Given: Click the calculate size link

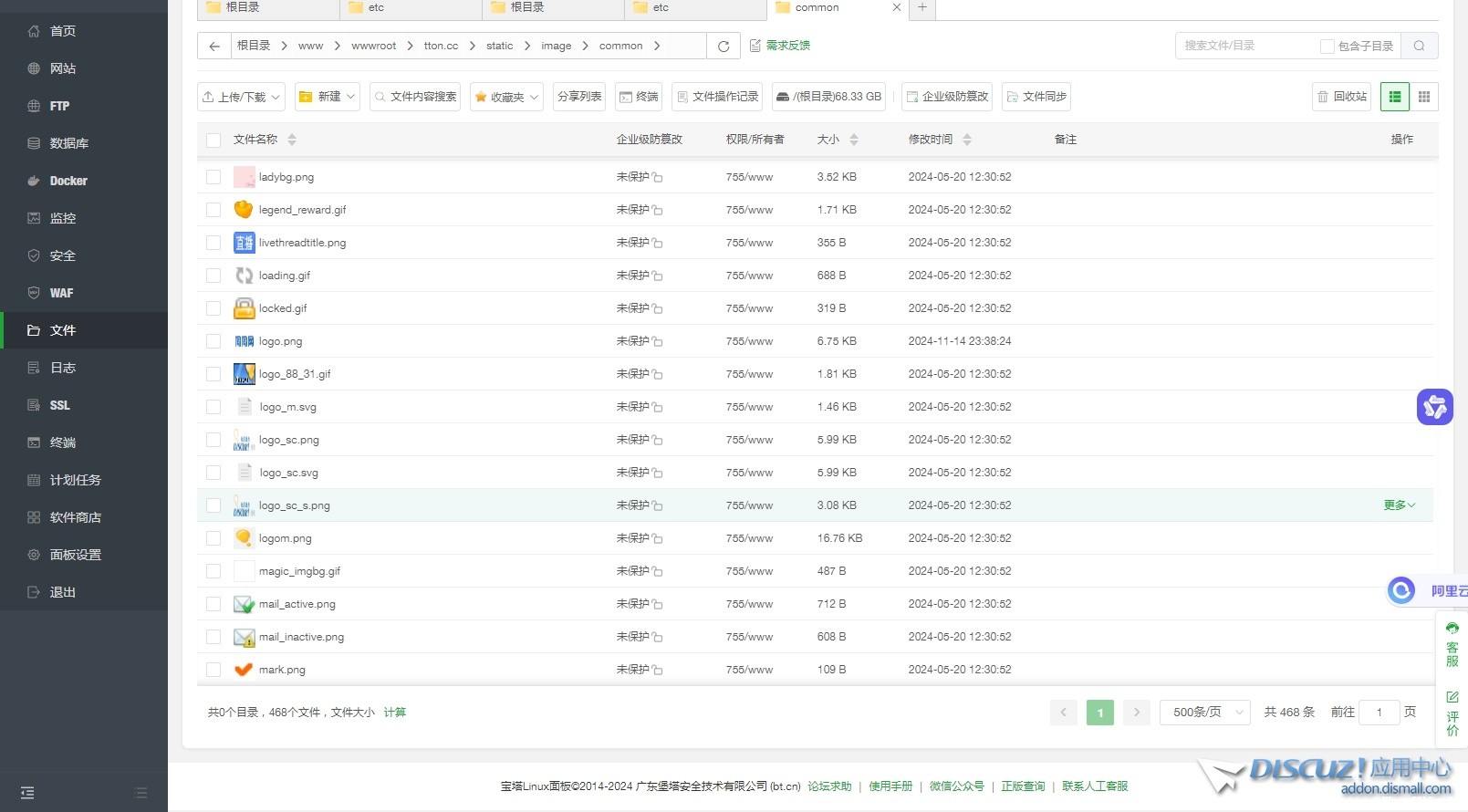Looking at the screenshot, I should pyautogui.click(x=395, y=713).
